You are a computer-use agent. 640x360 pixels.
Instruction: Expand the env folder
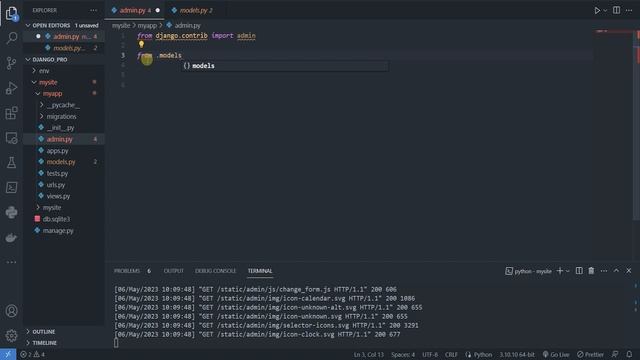tap(64, 71)
